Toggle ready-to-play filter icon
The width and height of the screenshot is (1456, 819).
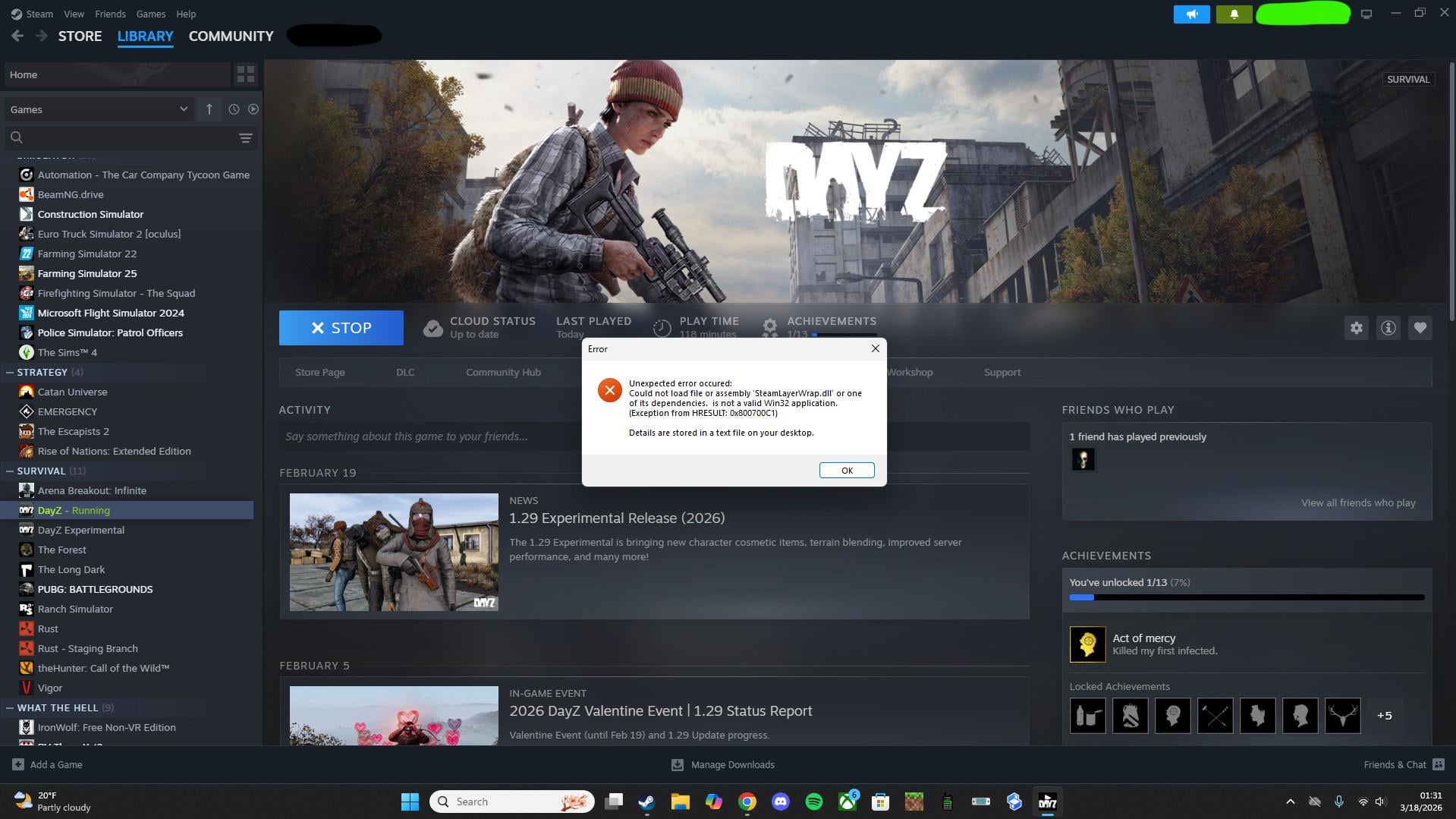[253, 109]
